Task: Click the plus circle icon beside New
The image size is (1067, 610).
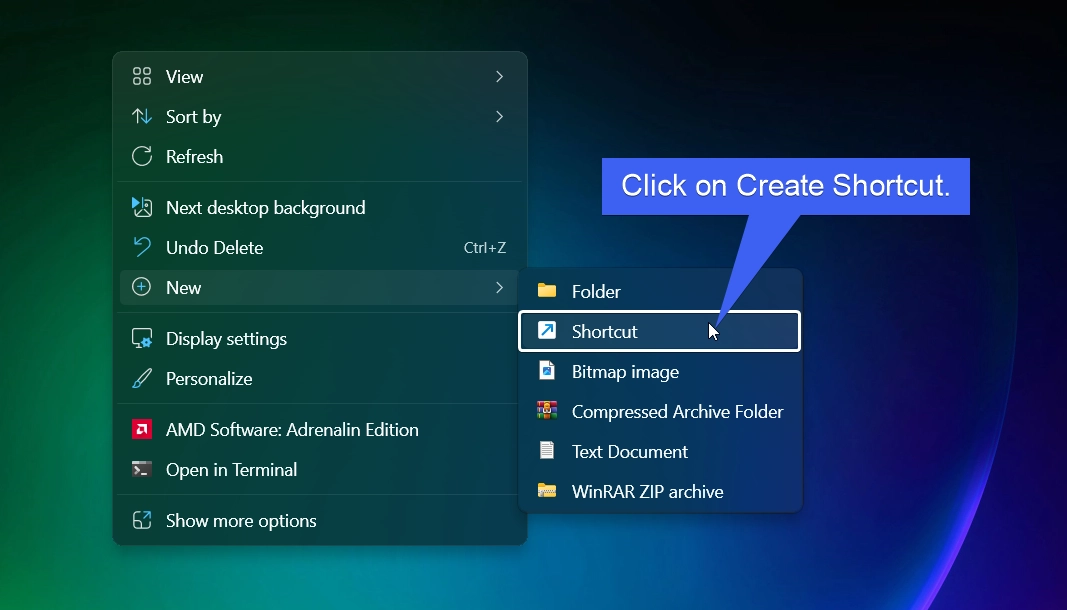Action: 142,287
